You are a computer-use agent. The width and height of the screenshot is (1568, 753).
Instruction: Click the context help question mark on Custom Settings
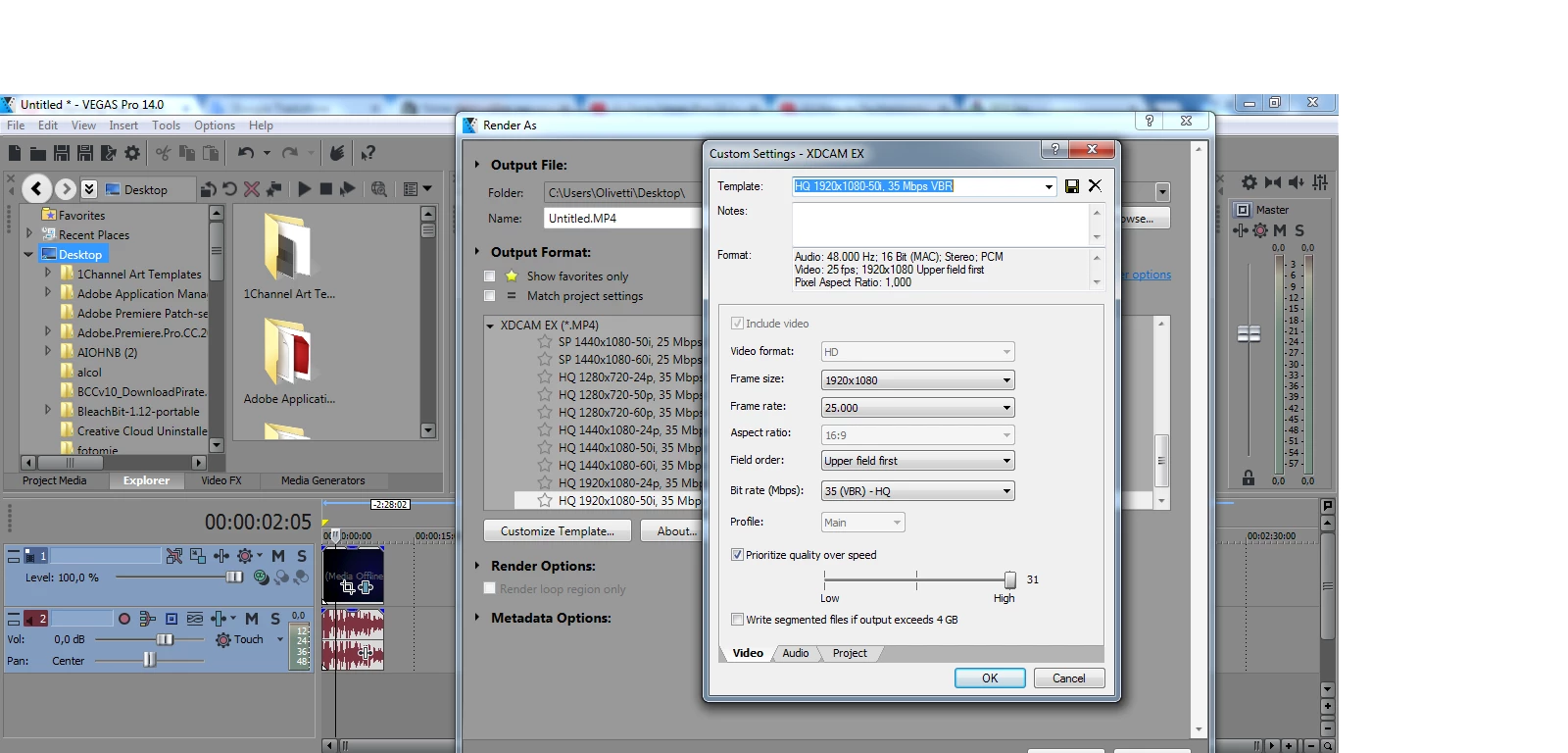(x=1054, y=149)
